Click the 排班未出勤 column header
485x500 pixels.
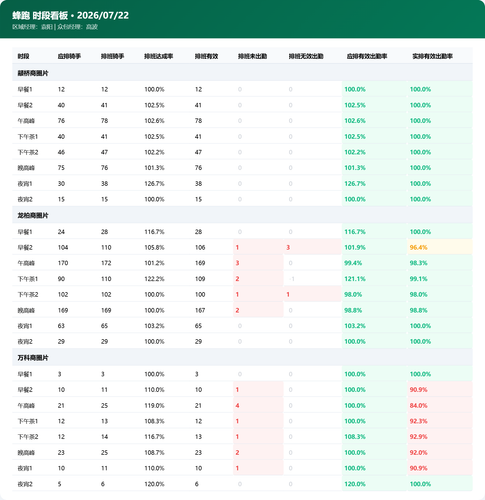pos(252,56)
